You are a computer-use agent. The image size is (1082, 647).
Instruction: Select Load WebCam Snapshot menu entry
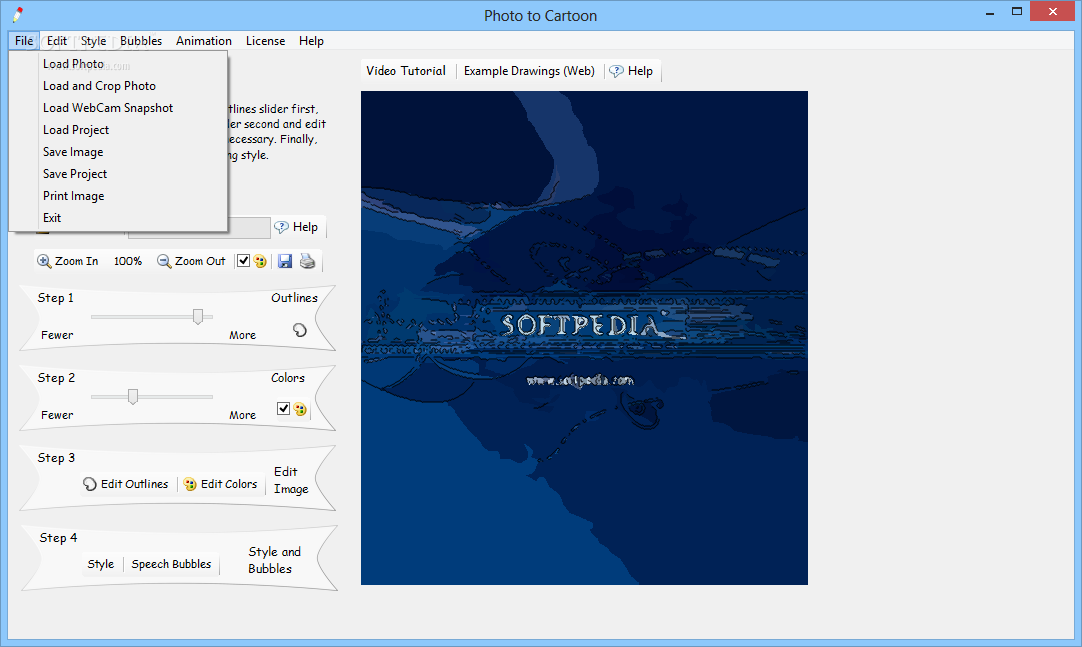[108, 108]
